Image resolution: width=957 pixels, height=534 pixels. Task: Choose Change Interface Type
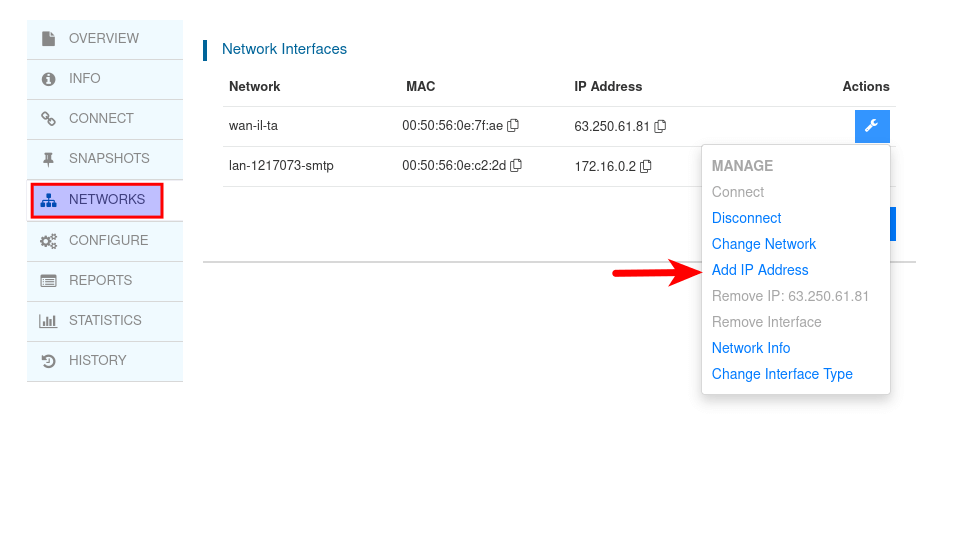(782, 374)
